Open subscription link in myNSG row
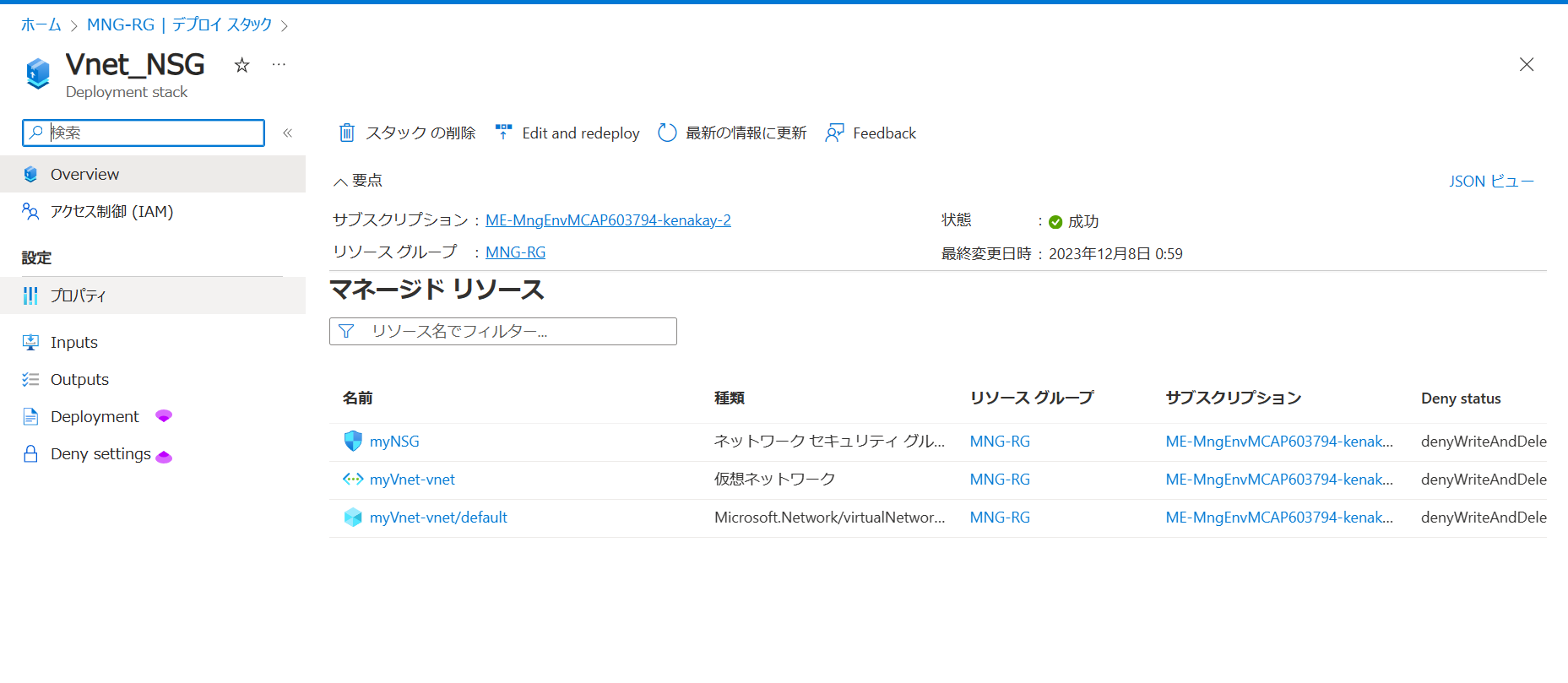The image size is (1568, 683). [1279, 442]
